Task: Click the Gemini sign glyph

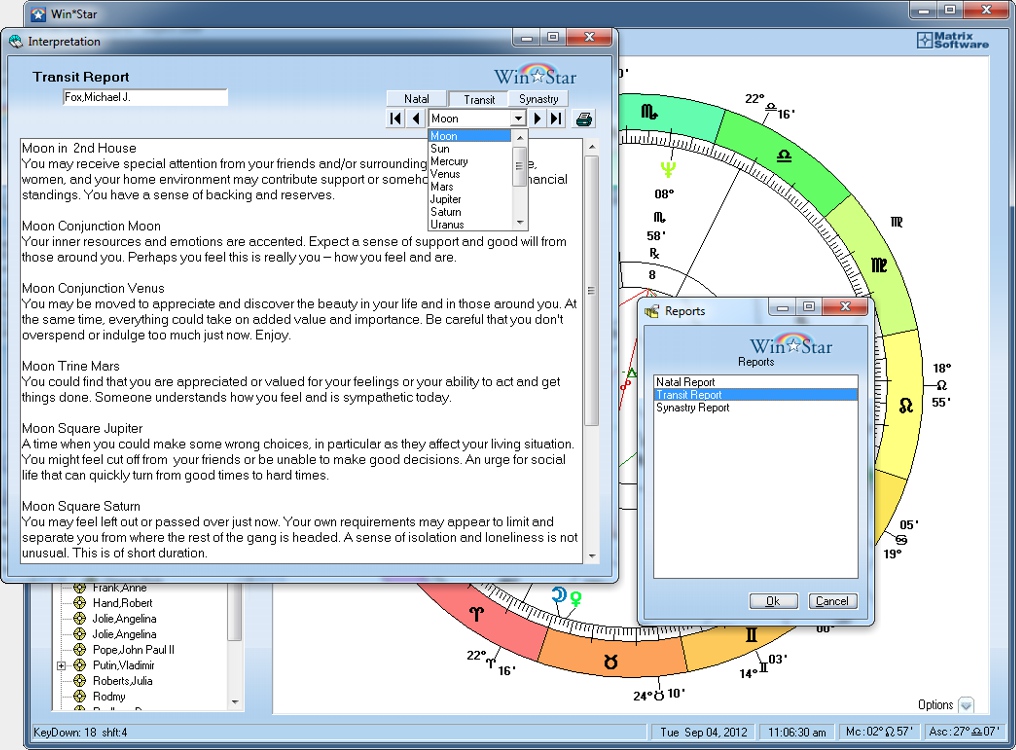Action: coord(751,635)
